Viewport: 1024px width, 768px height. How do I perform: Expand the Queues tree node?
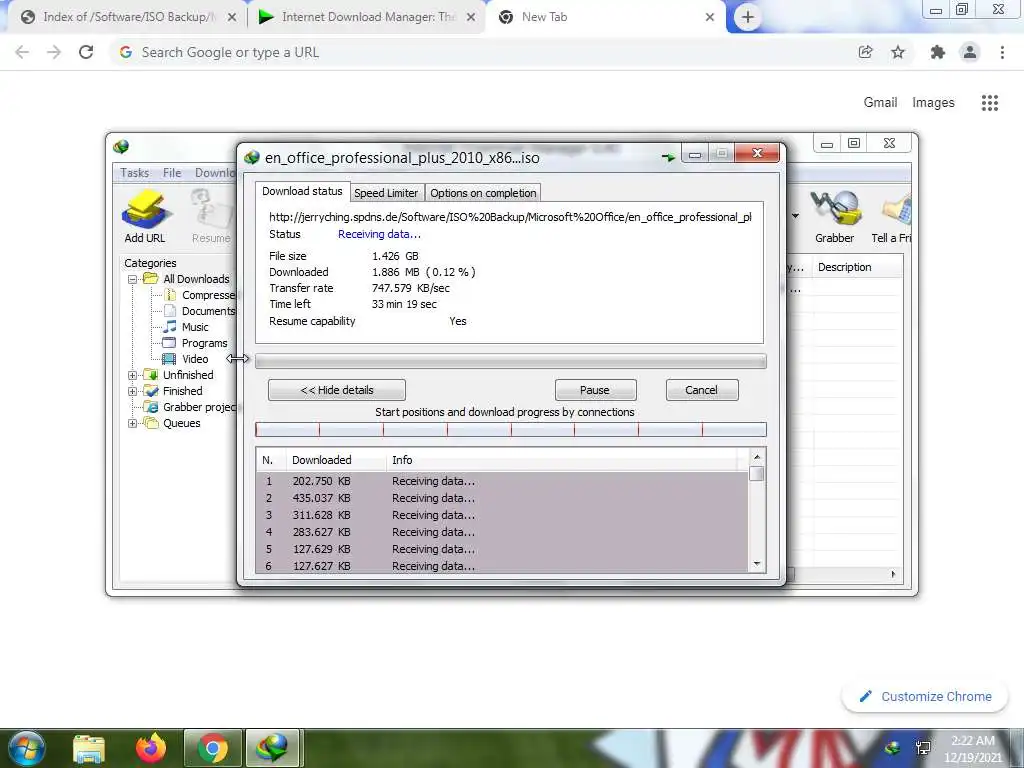pyautogui.click(x=133, y=423)
